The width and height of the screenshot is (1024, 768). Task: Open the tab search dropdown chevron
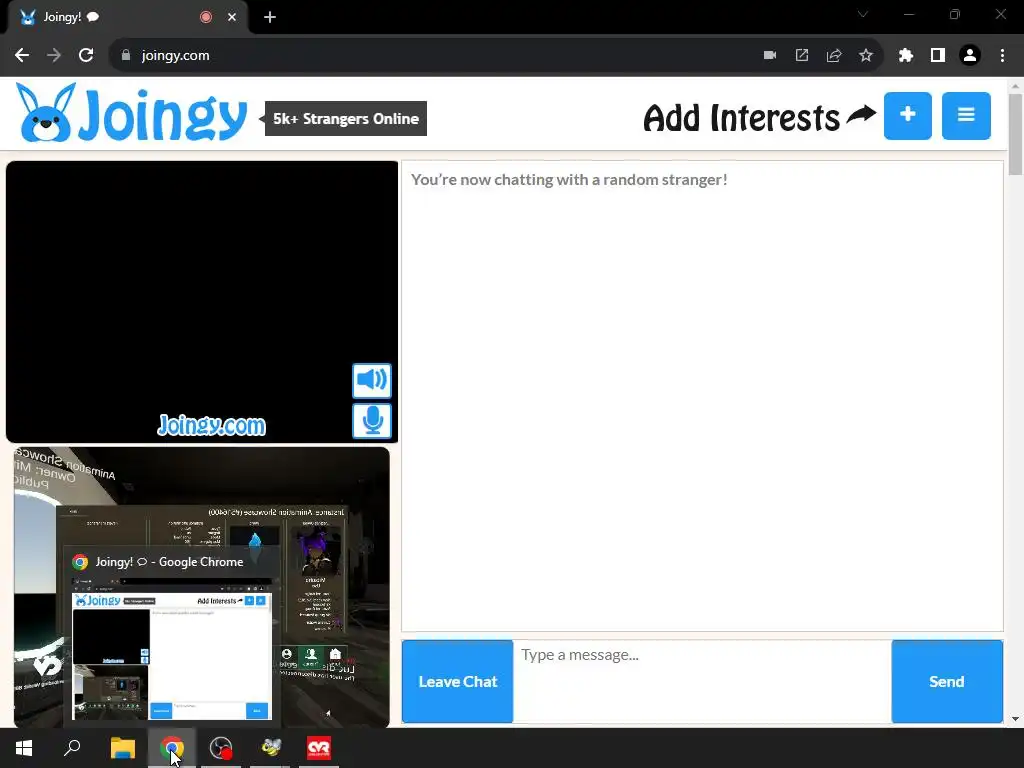click(863, 14)
